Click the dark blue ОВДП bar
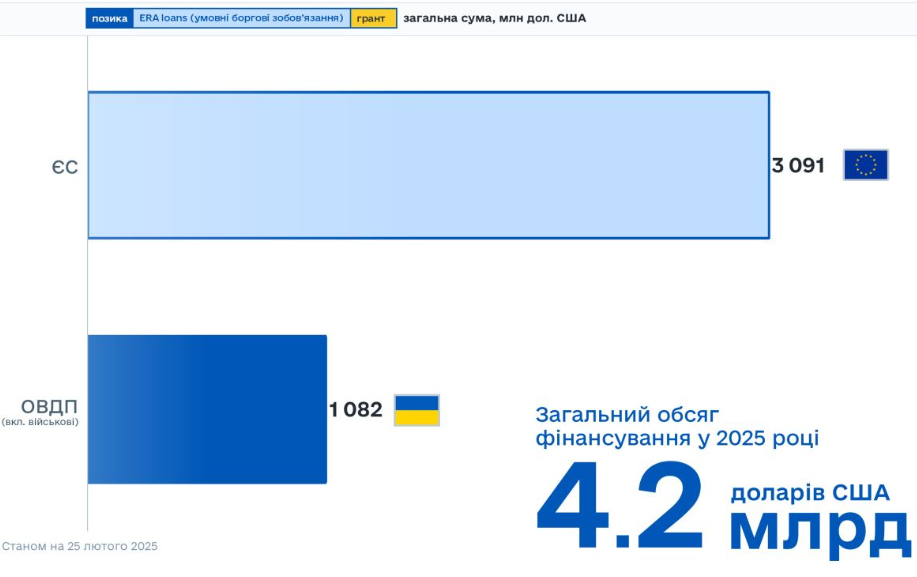The image size is (917, 577). [207, 409]
